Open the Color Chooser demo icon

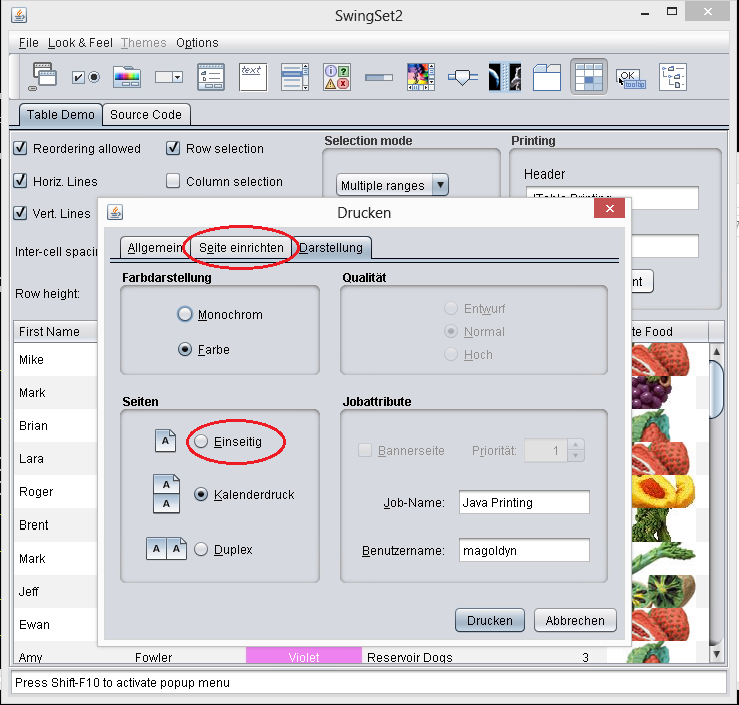tap(127, 76)
